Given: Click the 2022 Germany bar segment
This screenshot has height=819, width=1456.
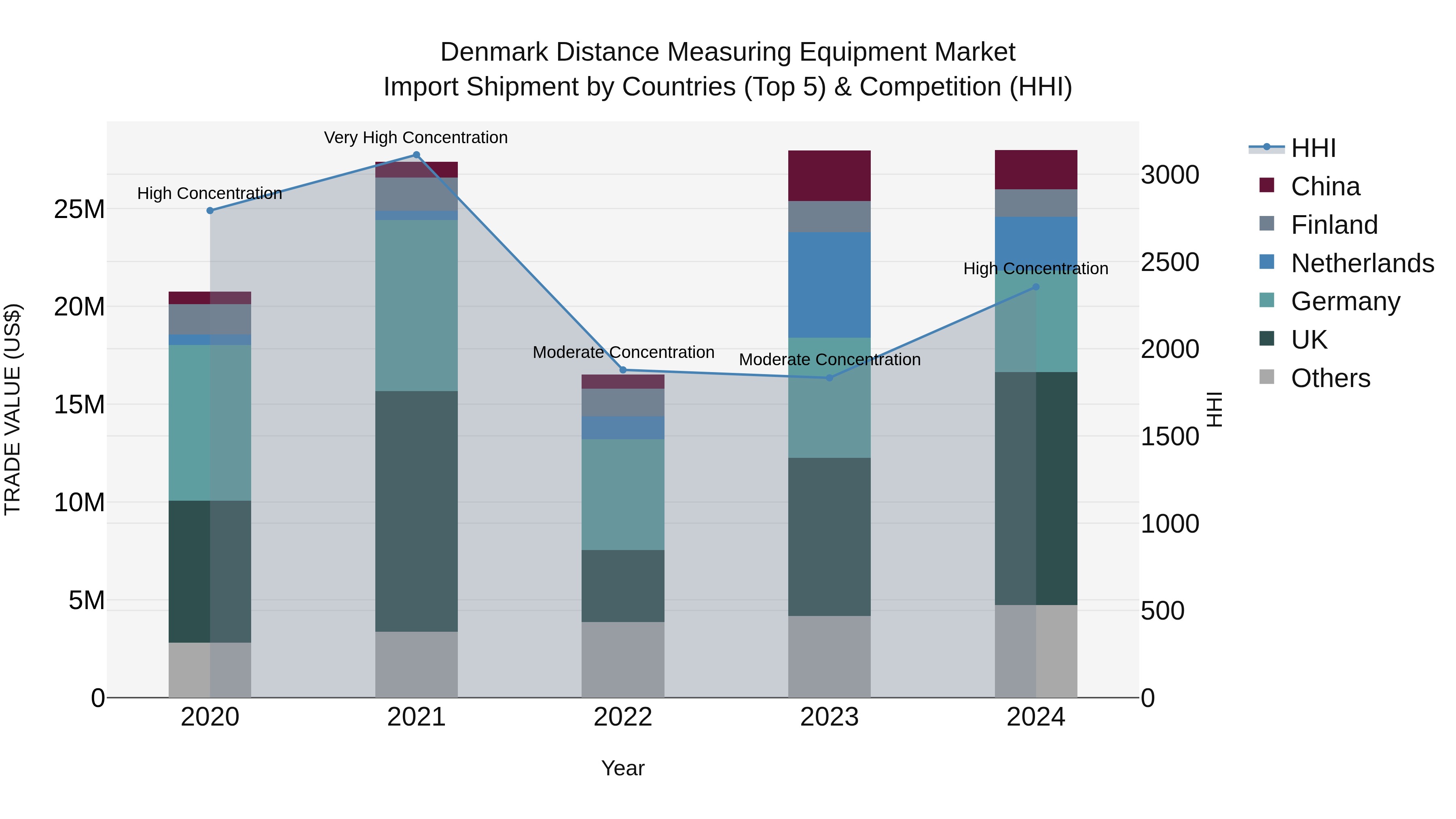Looking at the screenshot, I should [x=623, y=495].
